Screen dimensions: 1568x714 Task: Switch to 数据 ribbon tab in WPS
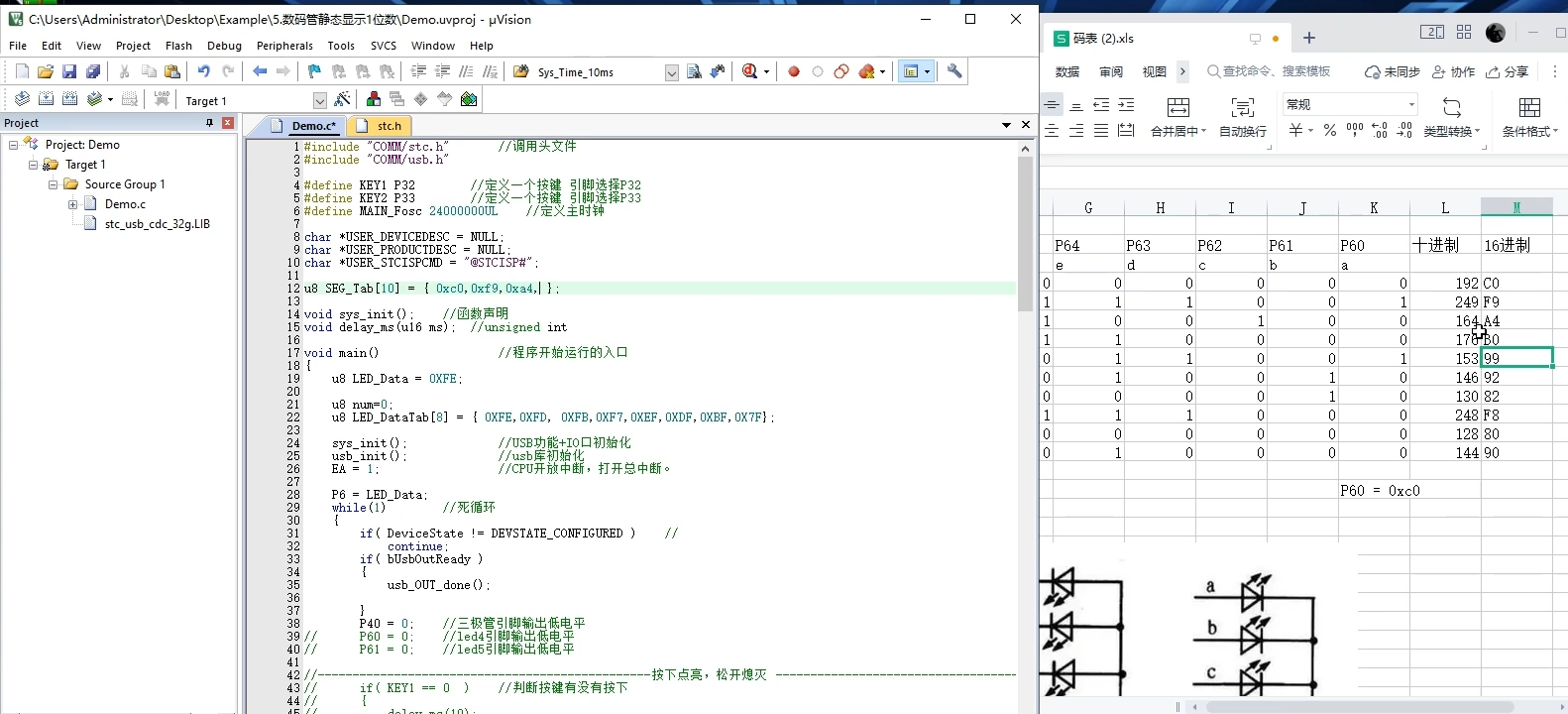pyautogui.click(x=1067, y=71)
